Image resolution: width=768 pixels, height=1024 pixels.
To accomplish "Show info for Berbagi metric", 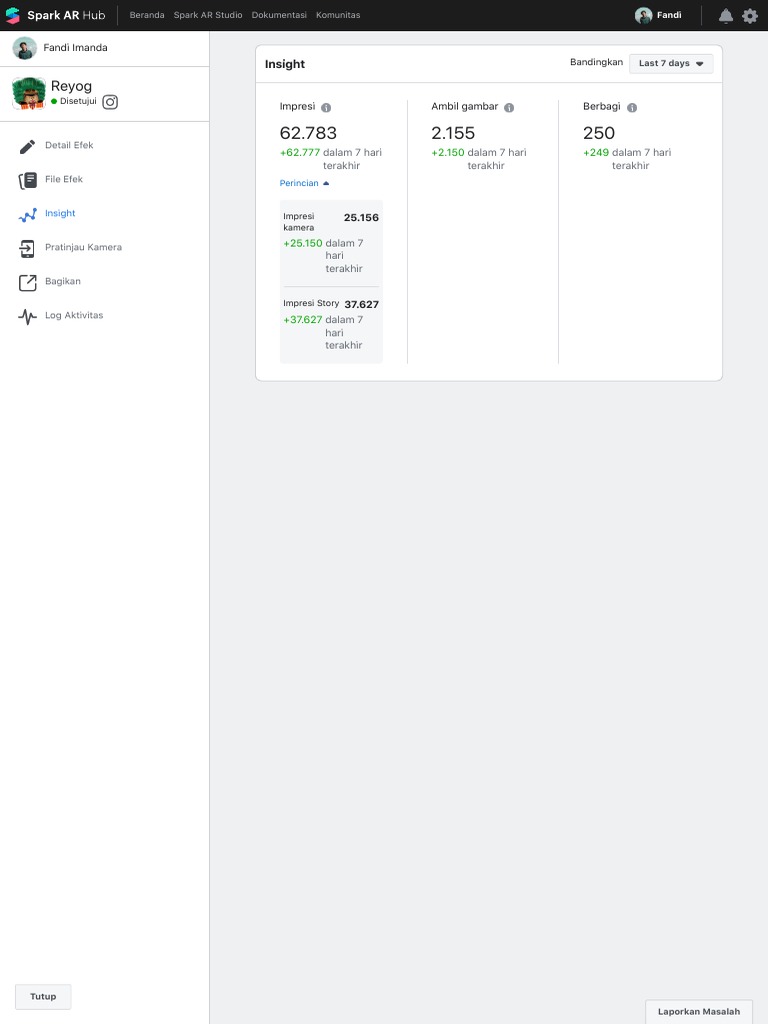I will click(x=632, y=107).
